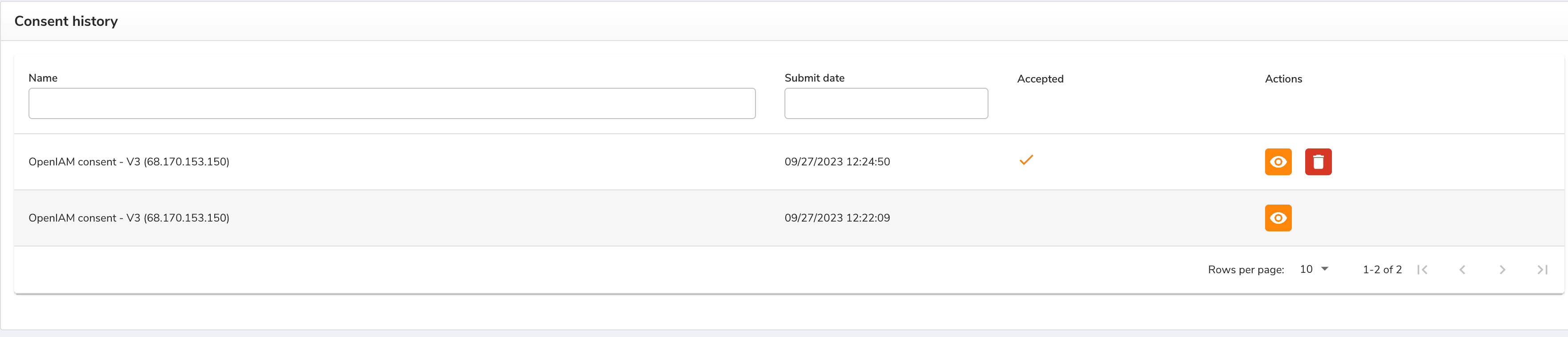Go to the previous page of results
This screenshot has width=1568, height=337.
point(1462,269)
